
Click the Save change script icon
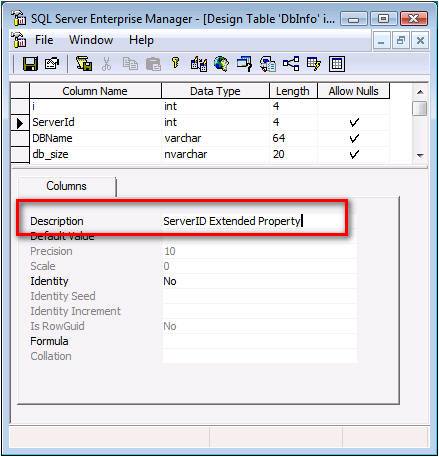84,63
